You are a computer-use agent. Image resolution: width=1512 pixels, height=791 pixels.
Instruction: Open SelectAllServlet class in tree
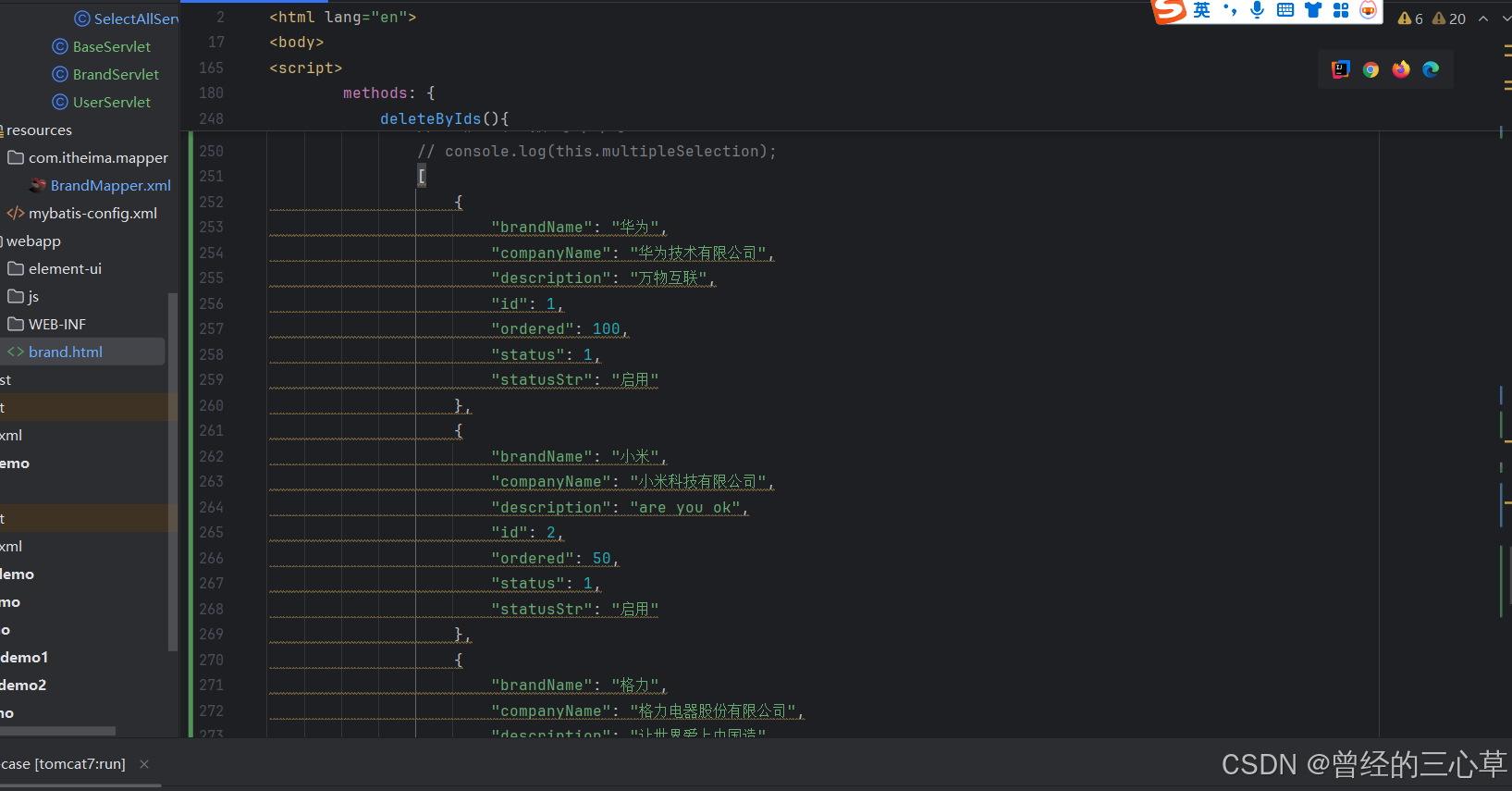coord(127,19)
